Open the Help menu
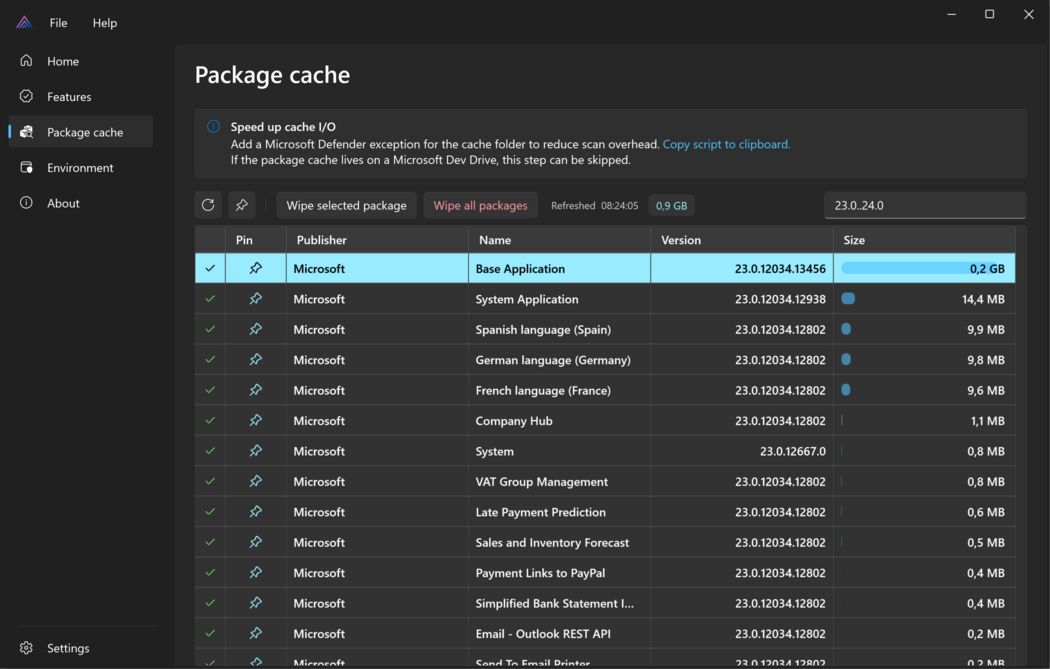This screenshot has width=1050, height=669. point(104,23)
